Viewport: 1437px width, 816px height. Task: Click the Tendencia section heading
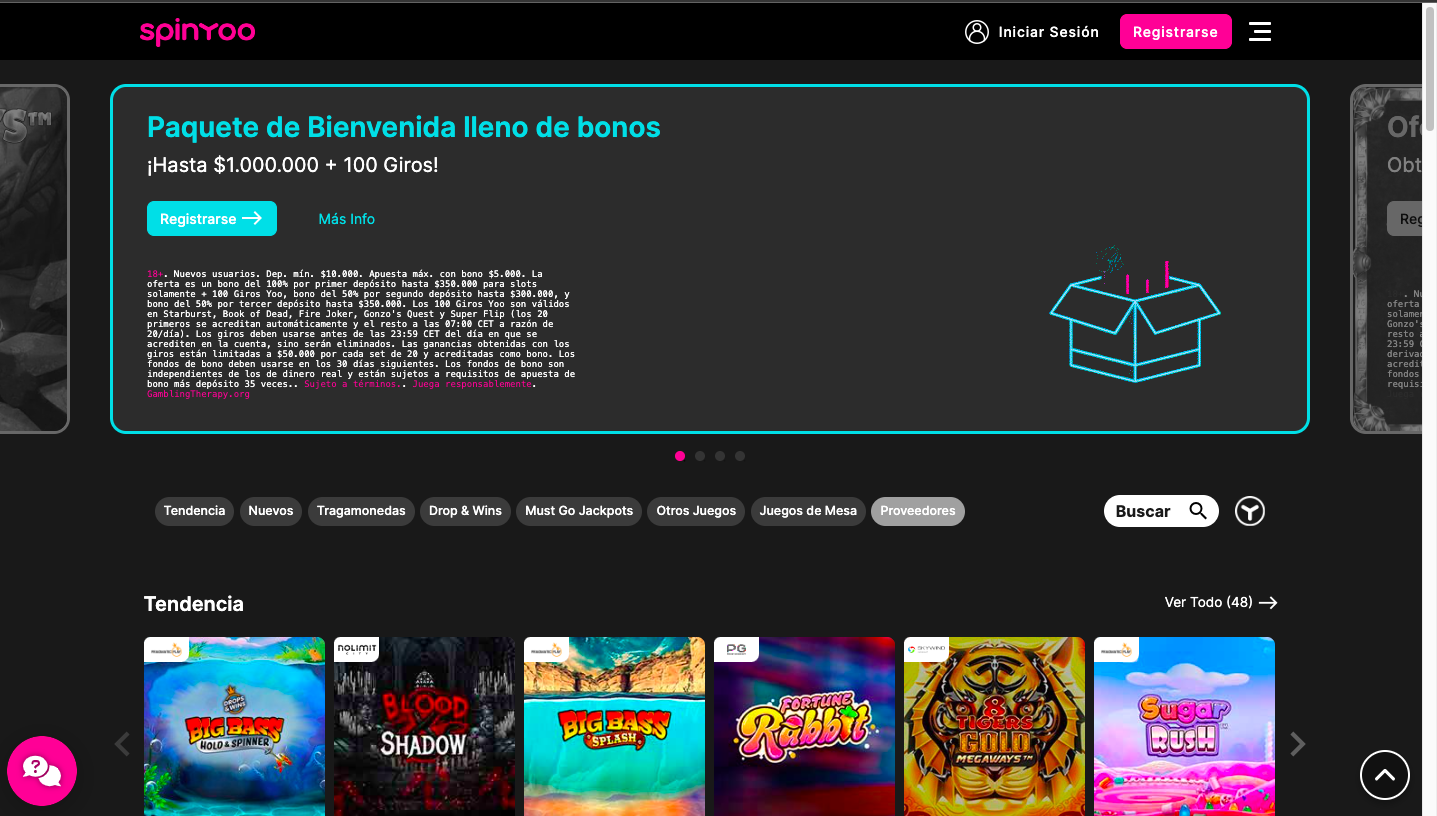(x=194, y=604)
